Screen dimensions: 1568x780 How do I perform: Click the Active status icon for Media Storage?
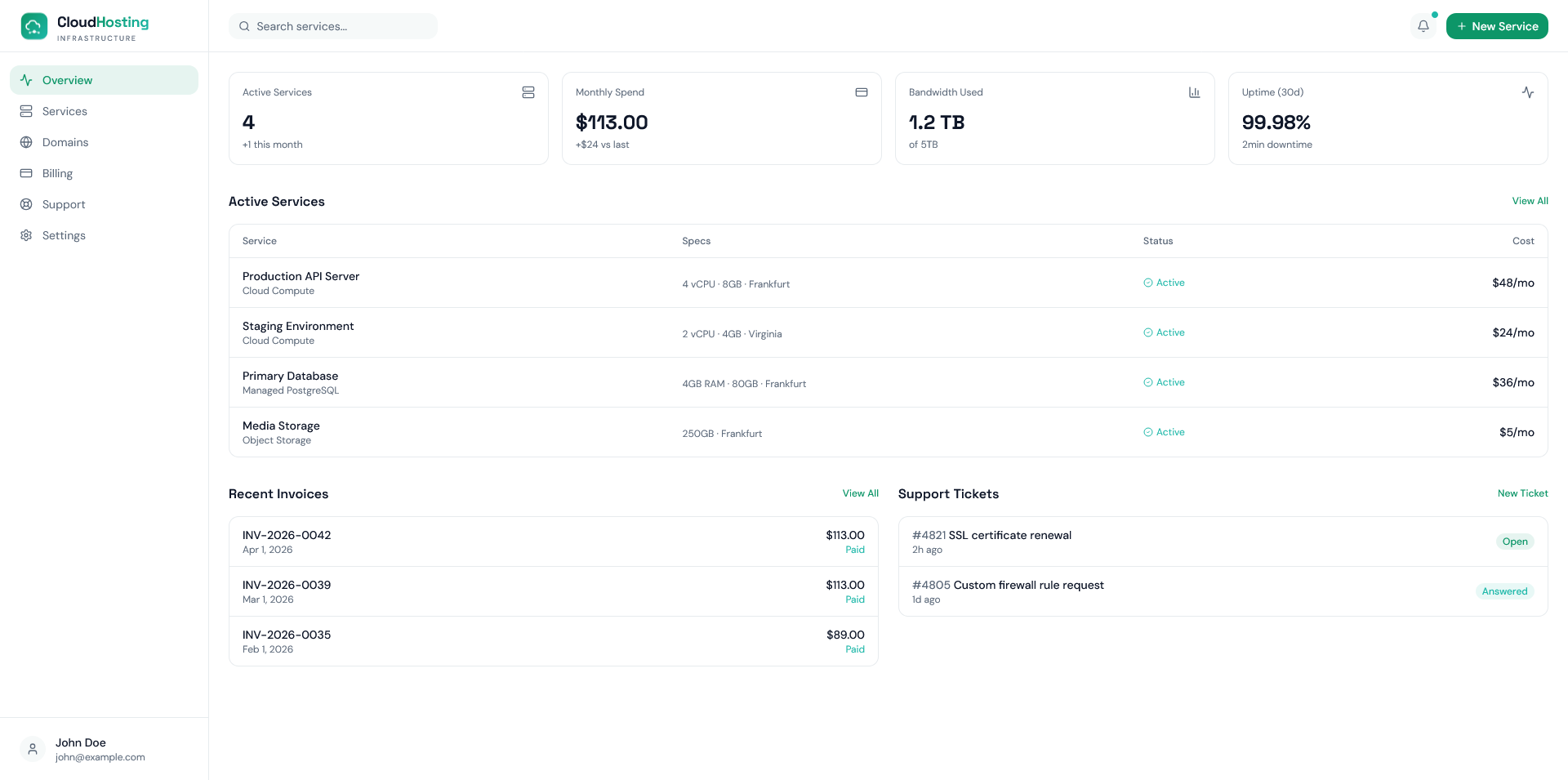pyautogui.click(x=1147, y=432)
